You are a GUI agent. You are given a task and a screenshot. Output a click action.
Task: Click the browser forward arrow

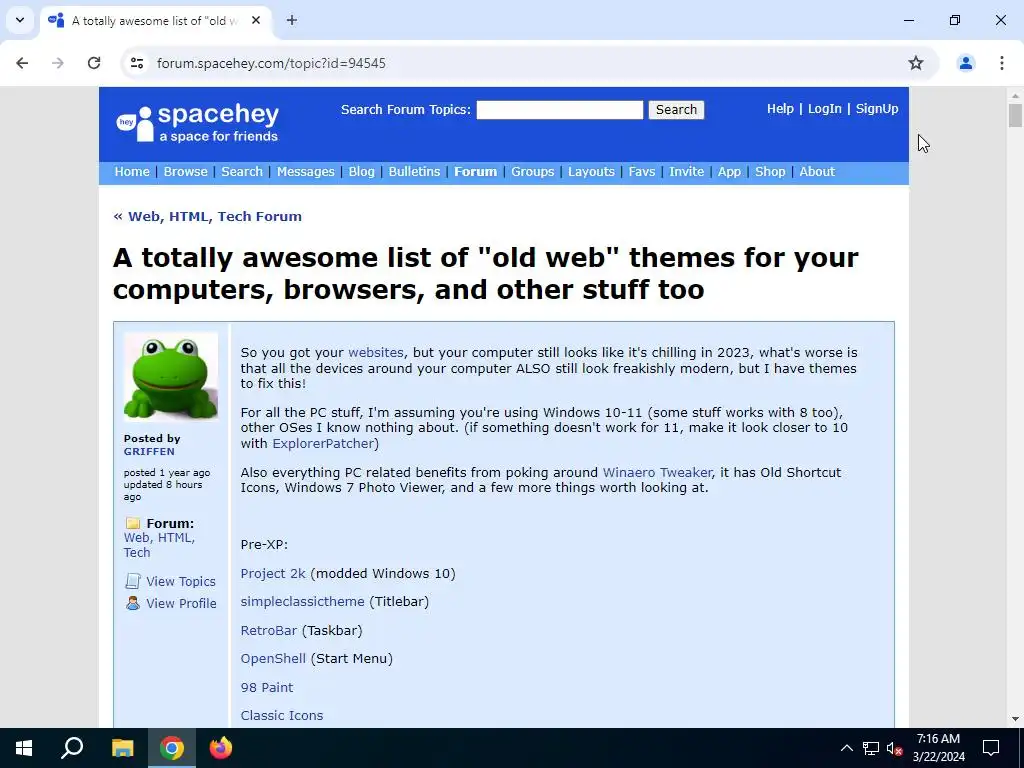click(x=58, y=63)
